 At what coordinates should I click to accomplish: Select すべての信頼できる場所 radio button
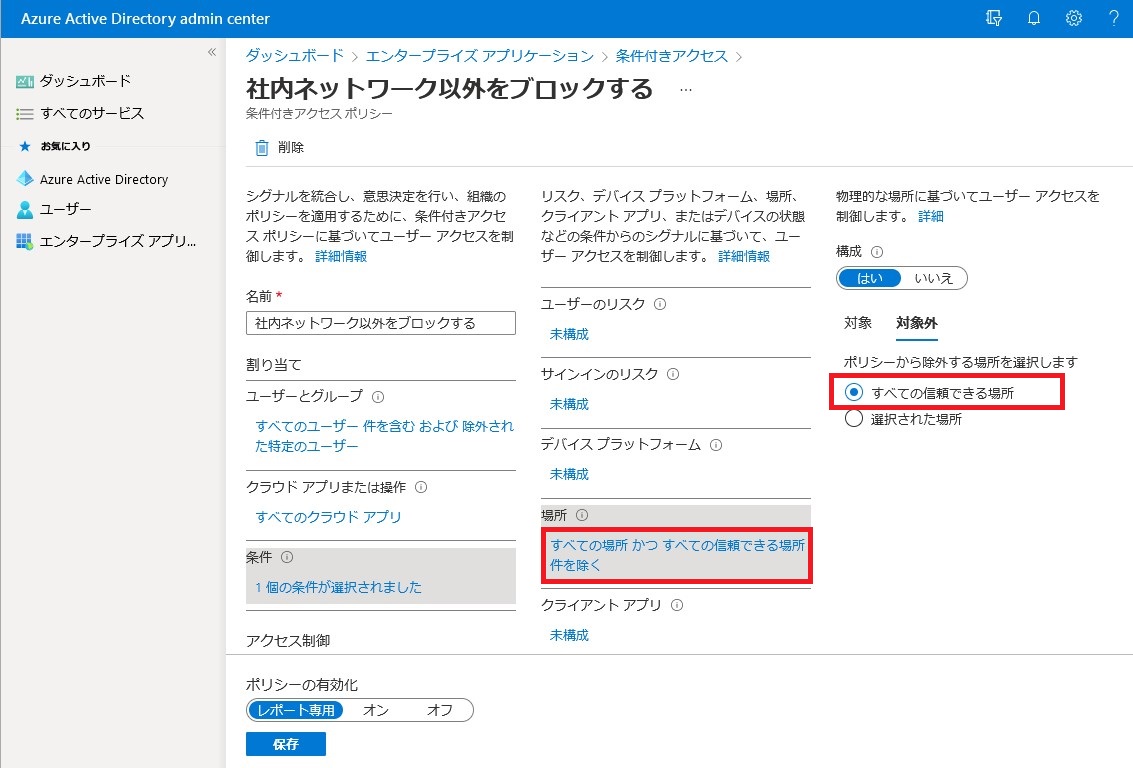(x=853, y=392)
